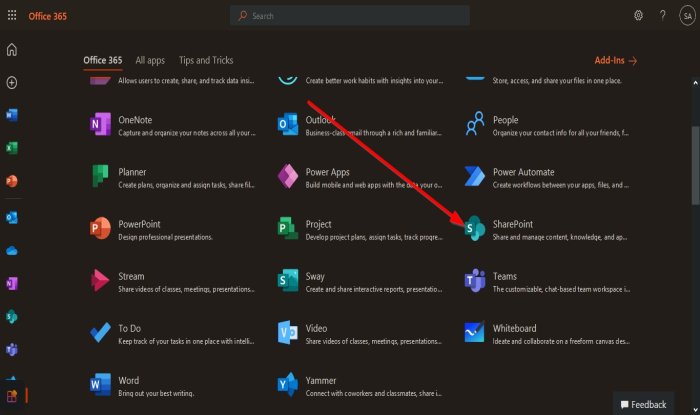Click the vertical scrollbar thumb
This screenshot has width=700, height=415.
pos(695,166)
